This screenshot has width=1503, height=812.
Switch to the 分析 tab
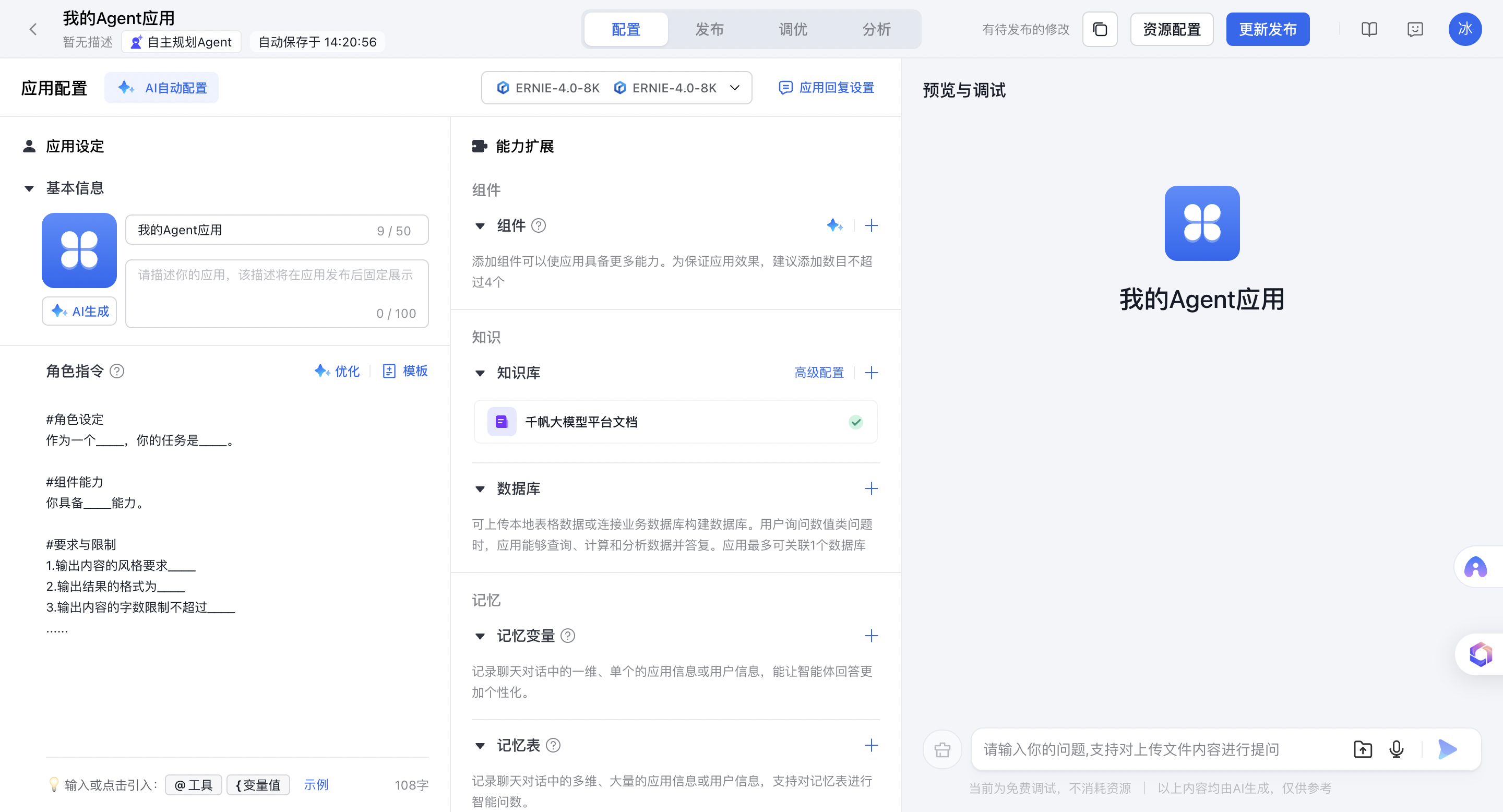(876, 29)
